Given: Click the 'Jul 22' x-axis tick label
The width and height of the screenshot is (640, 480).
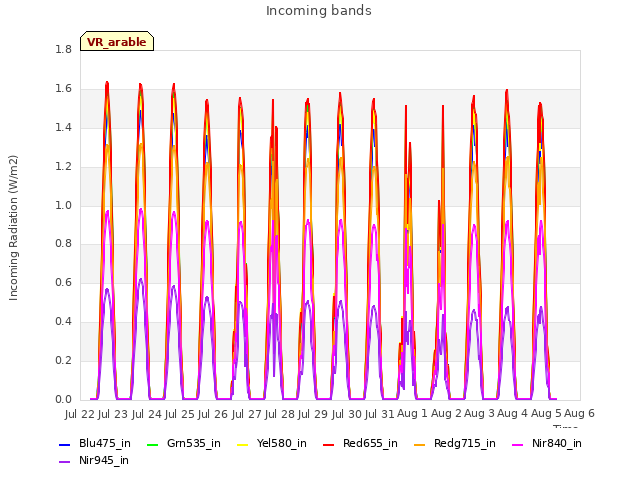Looking at the screenshot, I should point(80,414).
